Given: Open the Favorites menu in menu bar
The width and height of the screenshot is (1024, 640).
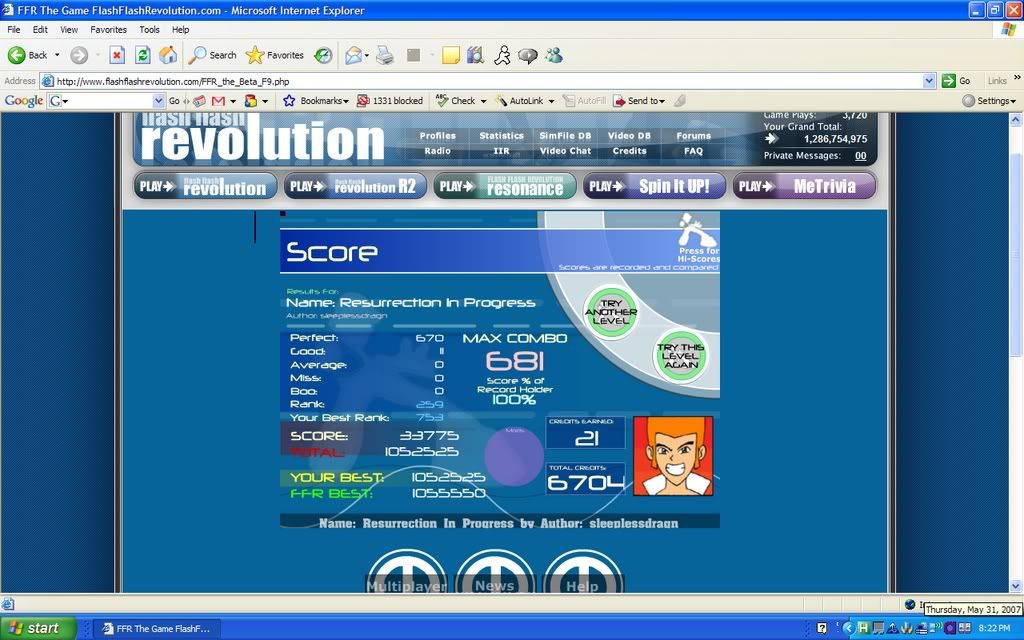Looking at the screenshot, I should [108, 30].
